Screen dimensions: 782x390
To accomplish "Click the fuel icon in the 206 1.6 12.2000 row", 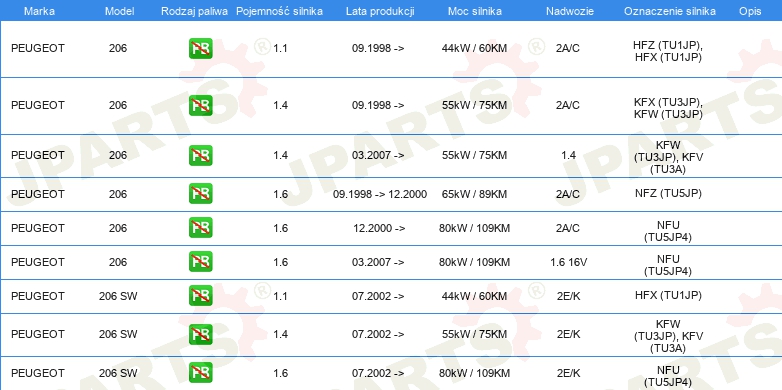I will pyautogui.click(x=200, y=227).
